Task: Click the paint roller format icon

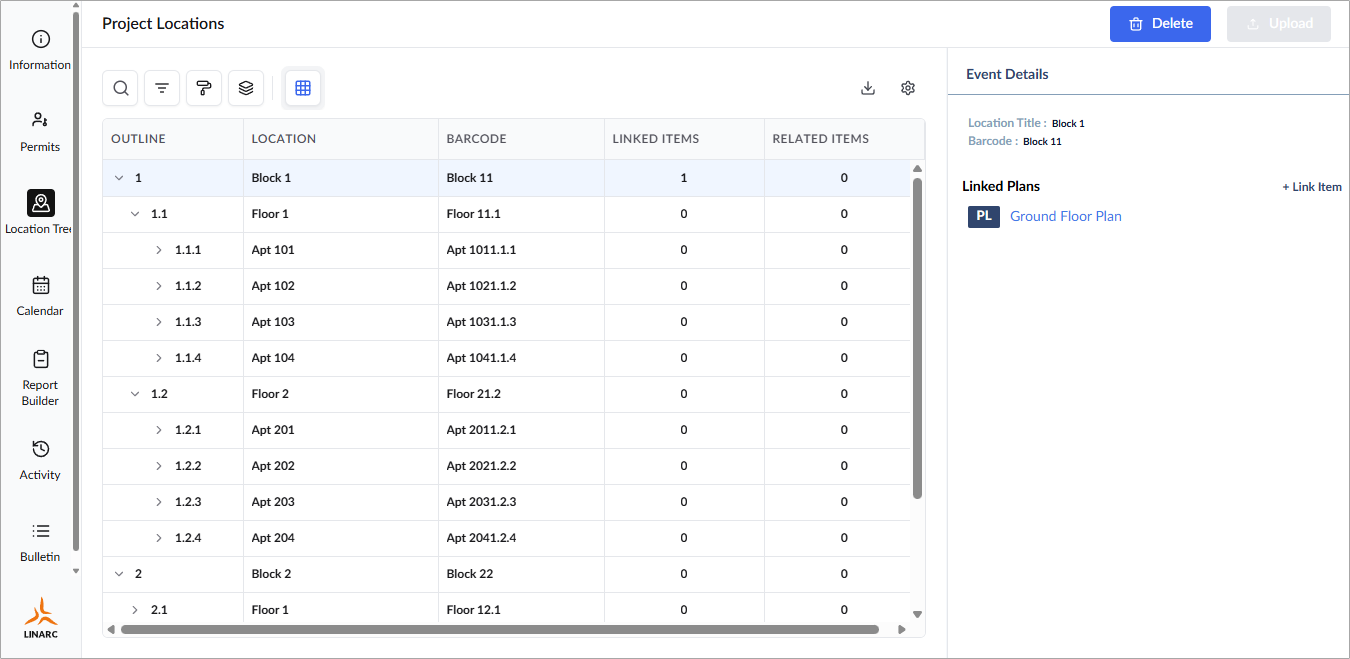Action: 204,88
